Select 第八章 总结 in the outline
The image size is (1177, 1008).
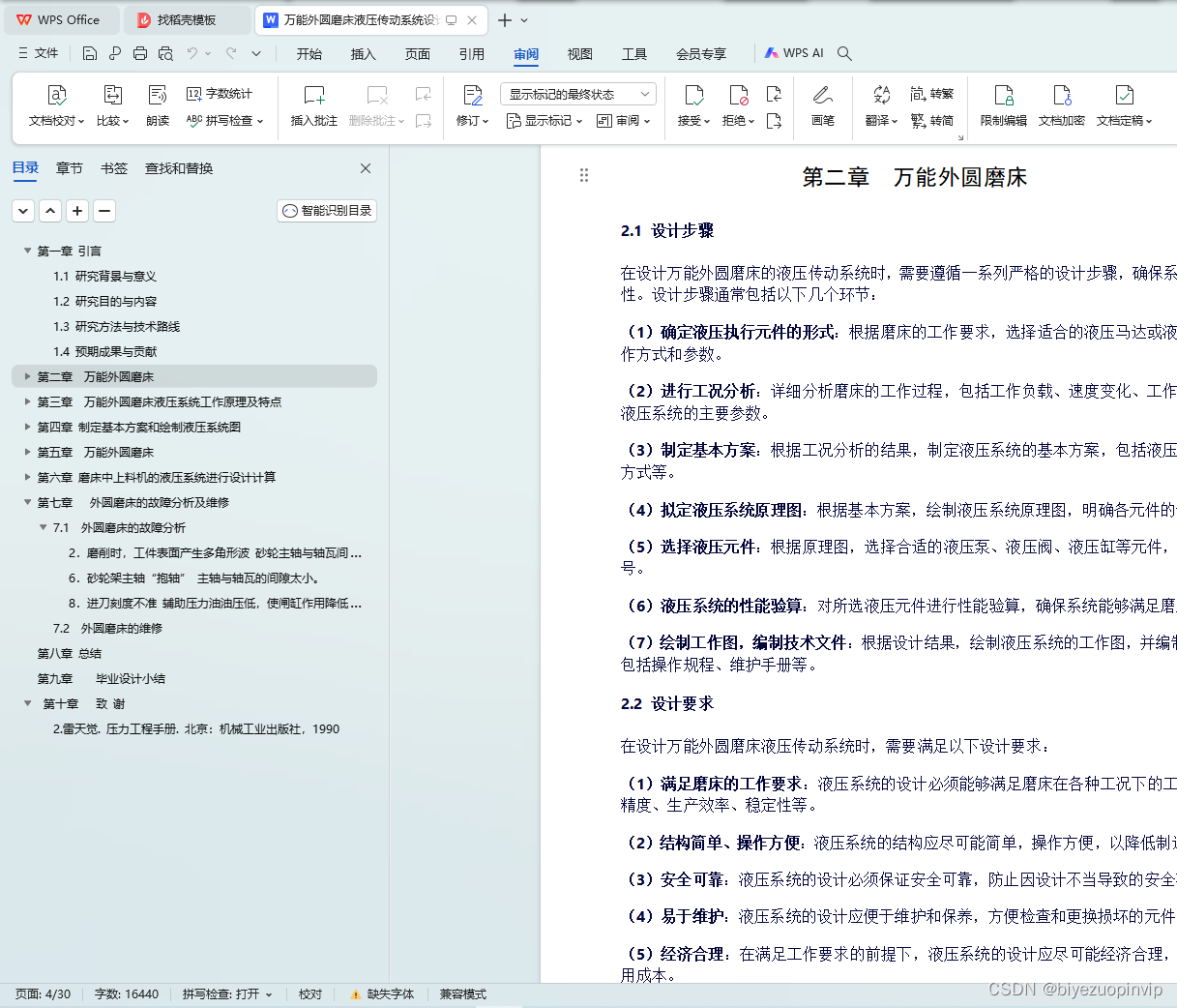coord(70,653)
